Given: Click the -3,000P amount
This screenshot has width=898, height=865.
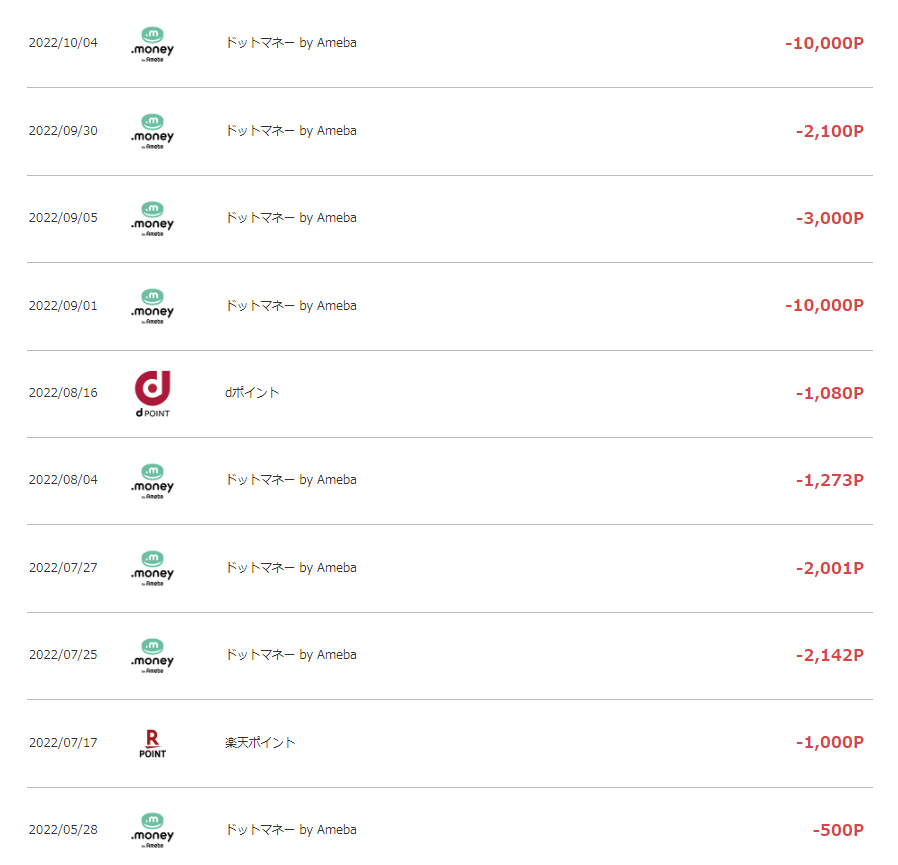Looking at the screenshot, I should [829, 218].
